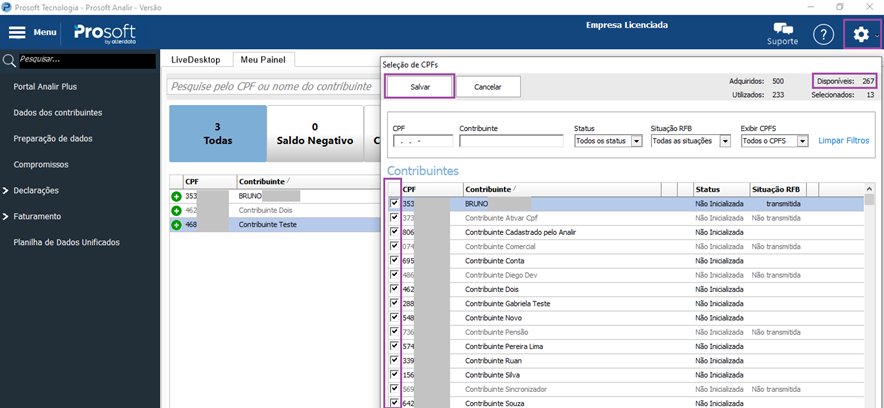Click green plus icon beside Contribuinte Dois
This screenshot has width=884, height=408.
(x=176, y=211)
